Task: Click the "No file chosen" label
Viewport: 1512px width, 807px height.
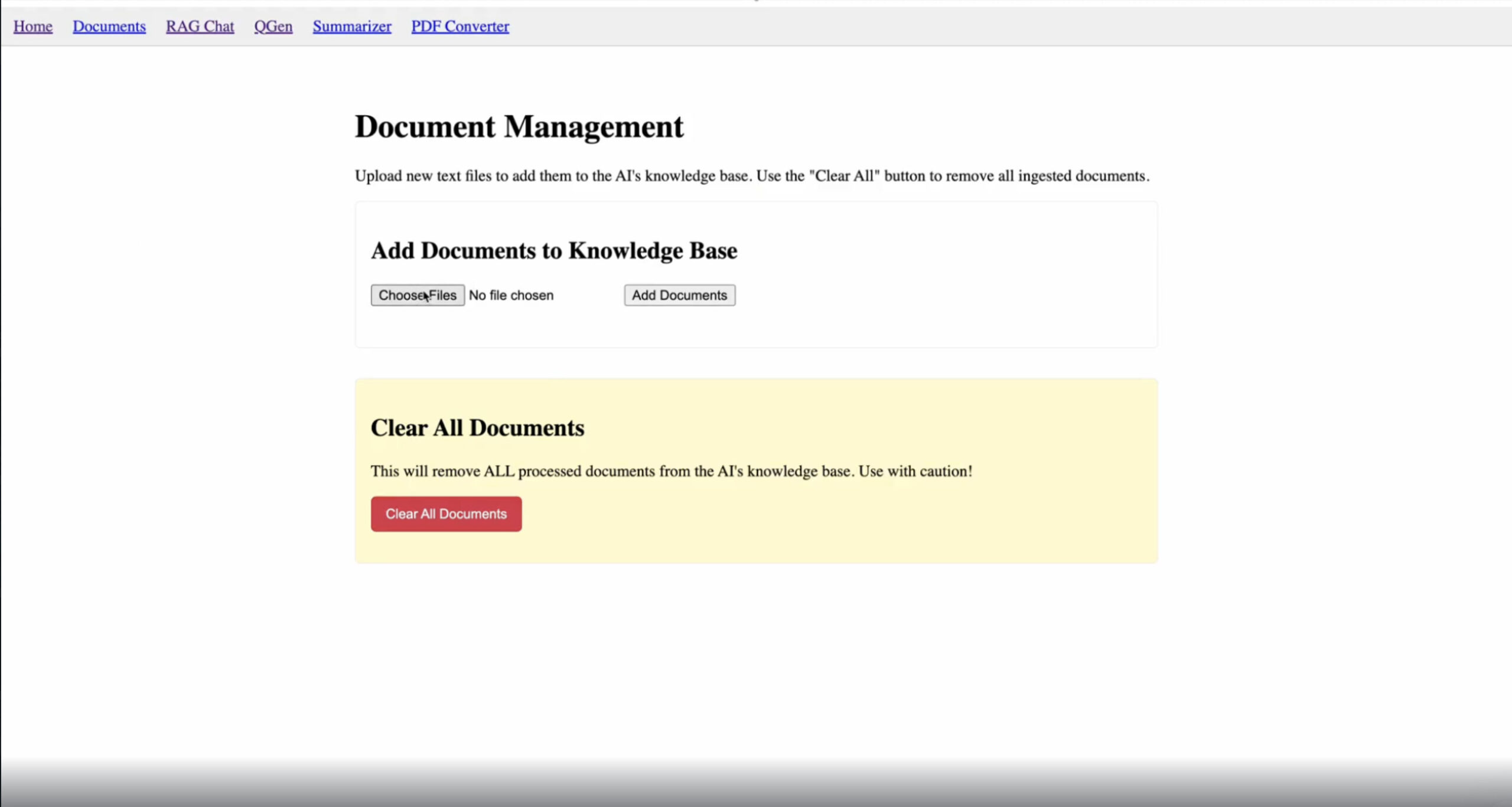Action: [x=511, y=295]
